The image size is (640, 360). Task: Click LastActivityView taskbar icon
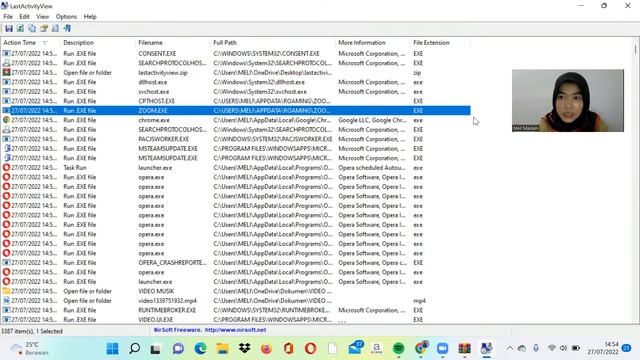pyautogui.click(x=486, y=349)
